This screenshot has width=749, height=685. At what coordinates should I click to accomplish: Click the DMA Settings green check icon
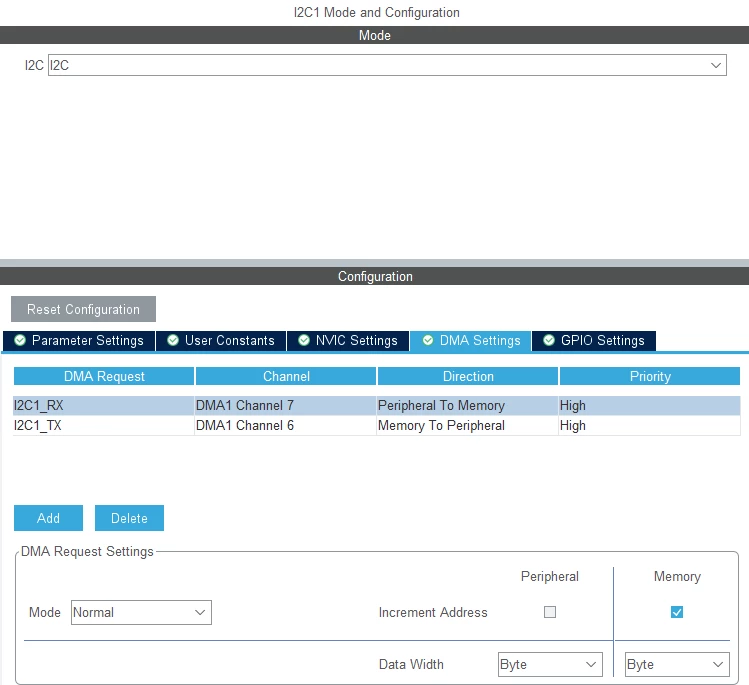[428, 340]
